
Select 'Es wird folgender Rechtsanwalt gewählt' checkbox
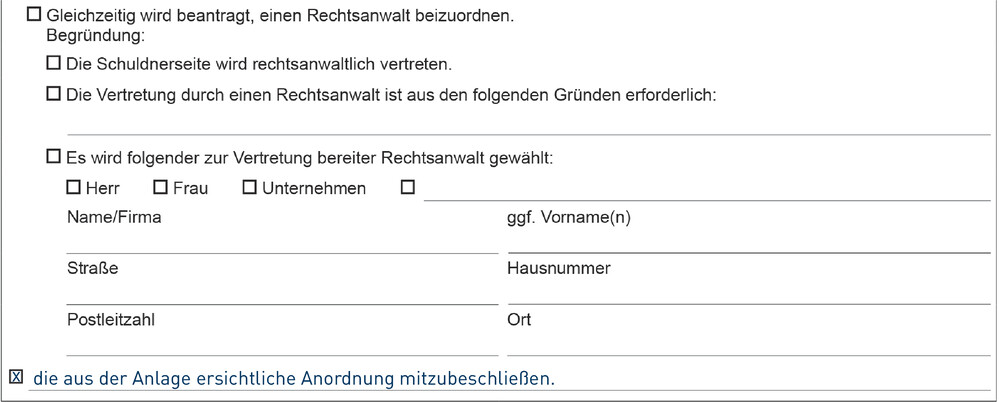(x=54, y=156)
